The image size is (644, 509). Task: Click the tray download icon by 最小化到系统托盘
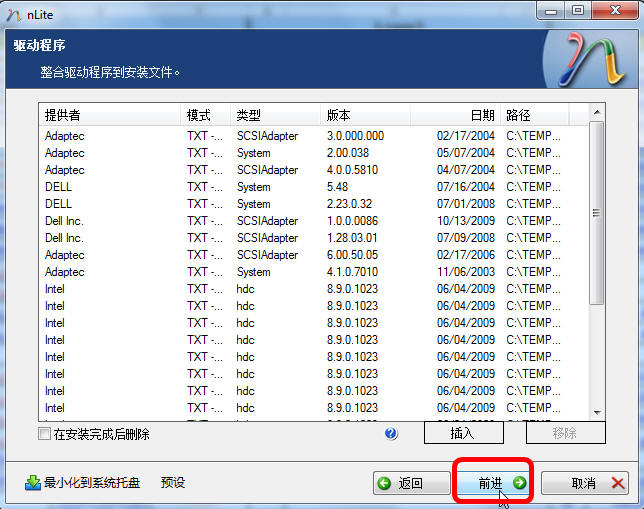click(33, 483)
